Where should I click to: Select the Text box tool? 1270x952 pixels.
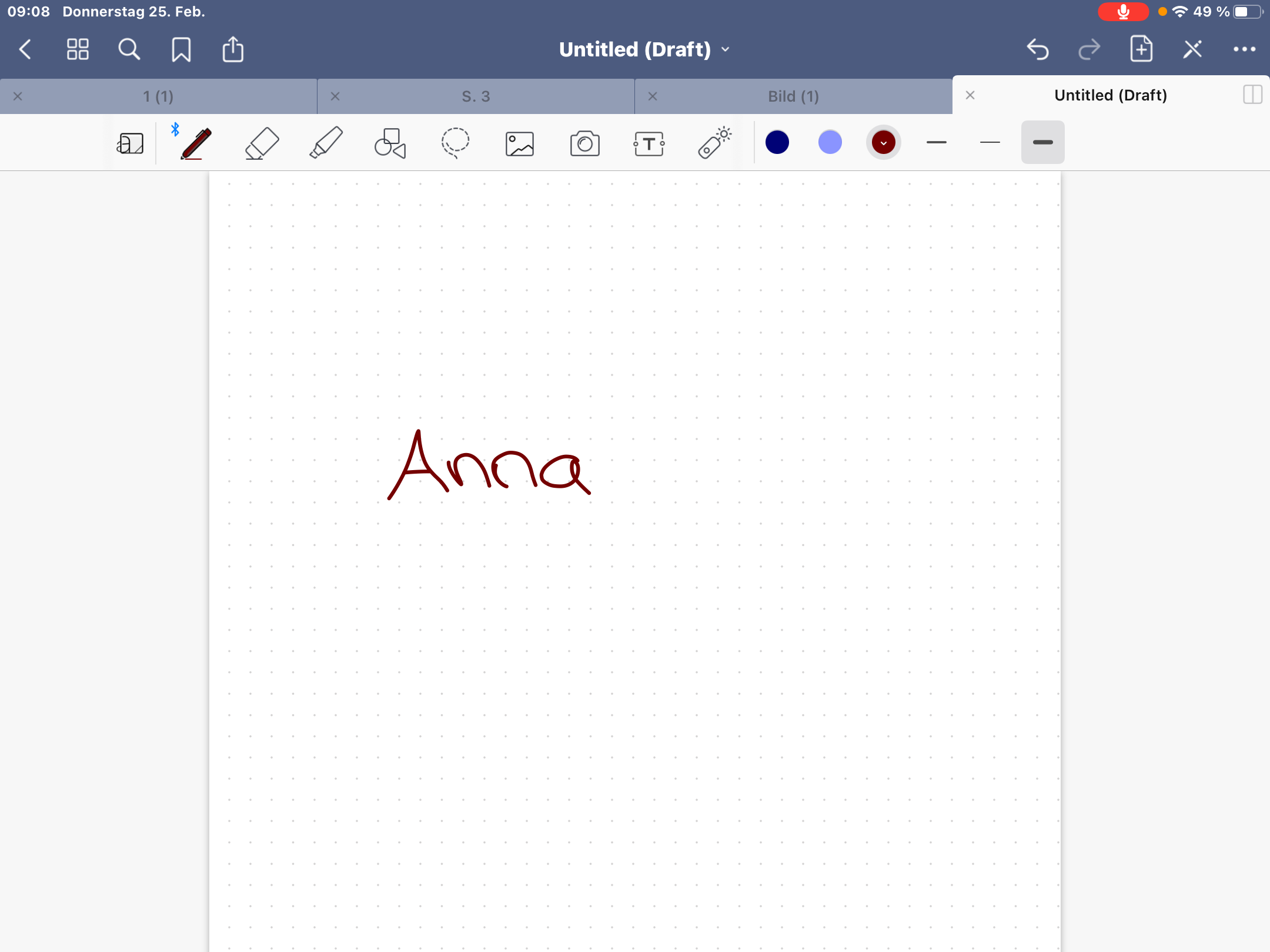click(649, 143)
